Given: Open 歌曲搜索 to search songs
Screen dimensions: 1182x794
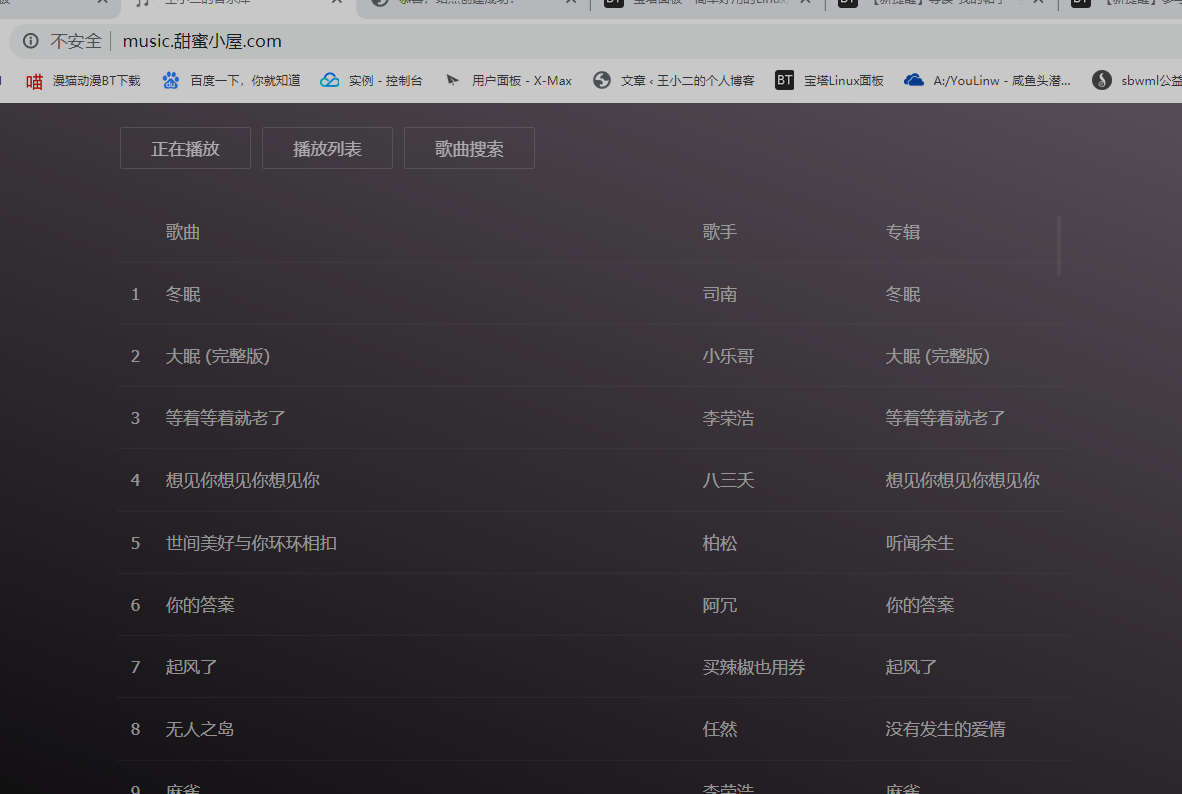Looking at the screenshot, I should point(469,147).
